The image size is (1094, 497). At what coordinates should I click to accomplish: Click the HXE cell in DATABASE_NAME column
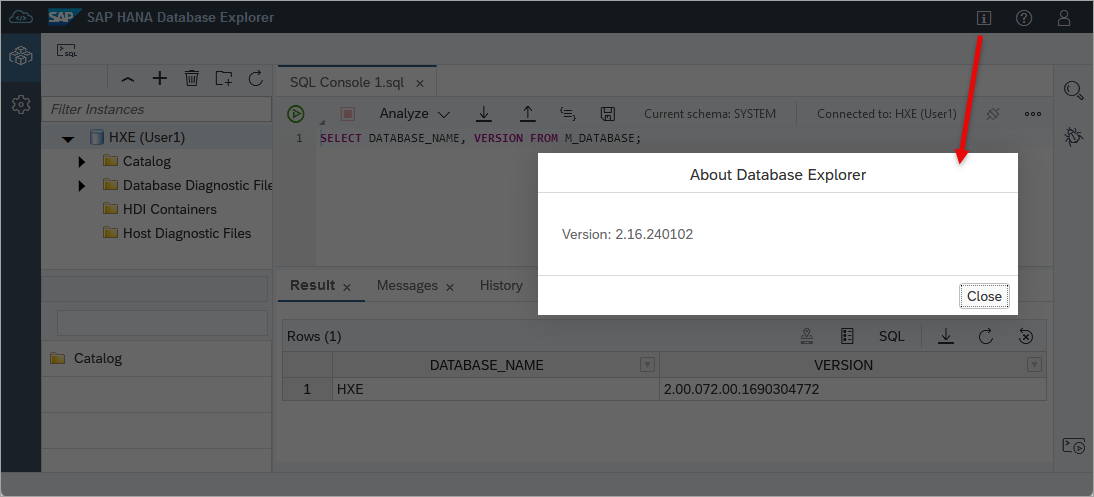[495, 390]
